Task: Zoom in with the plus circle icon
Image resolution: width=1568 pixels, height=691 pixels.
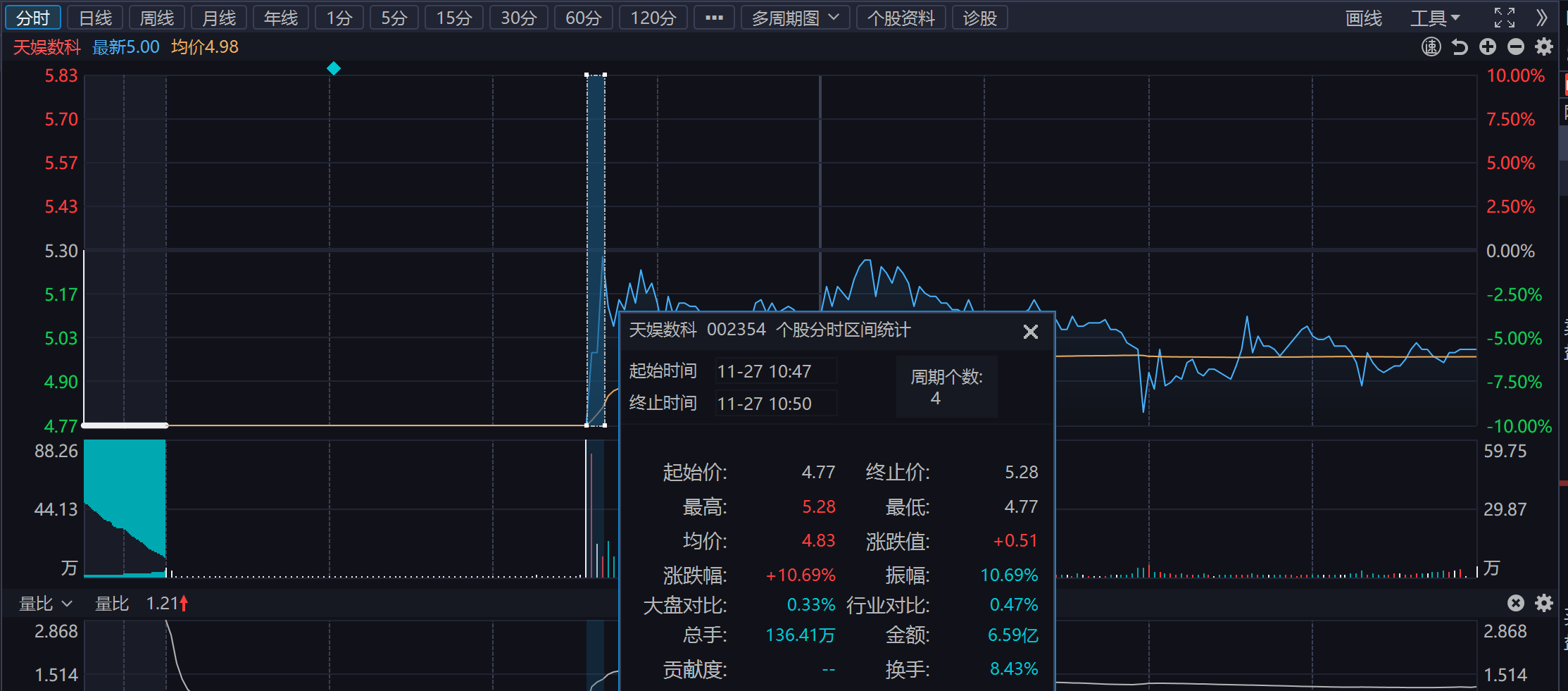Action: (x=1488, y=47)
